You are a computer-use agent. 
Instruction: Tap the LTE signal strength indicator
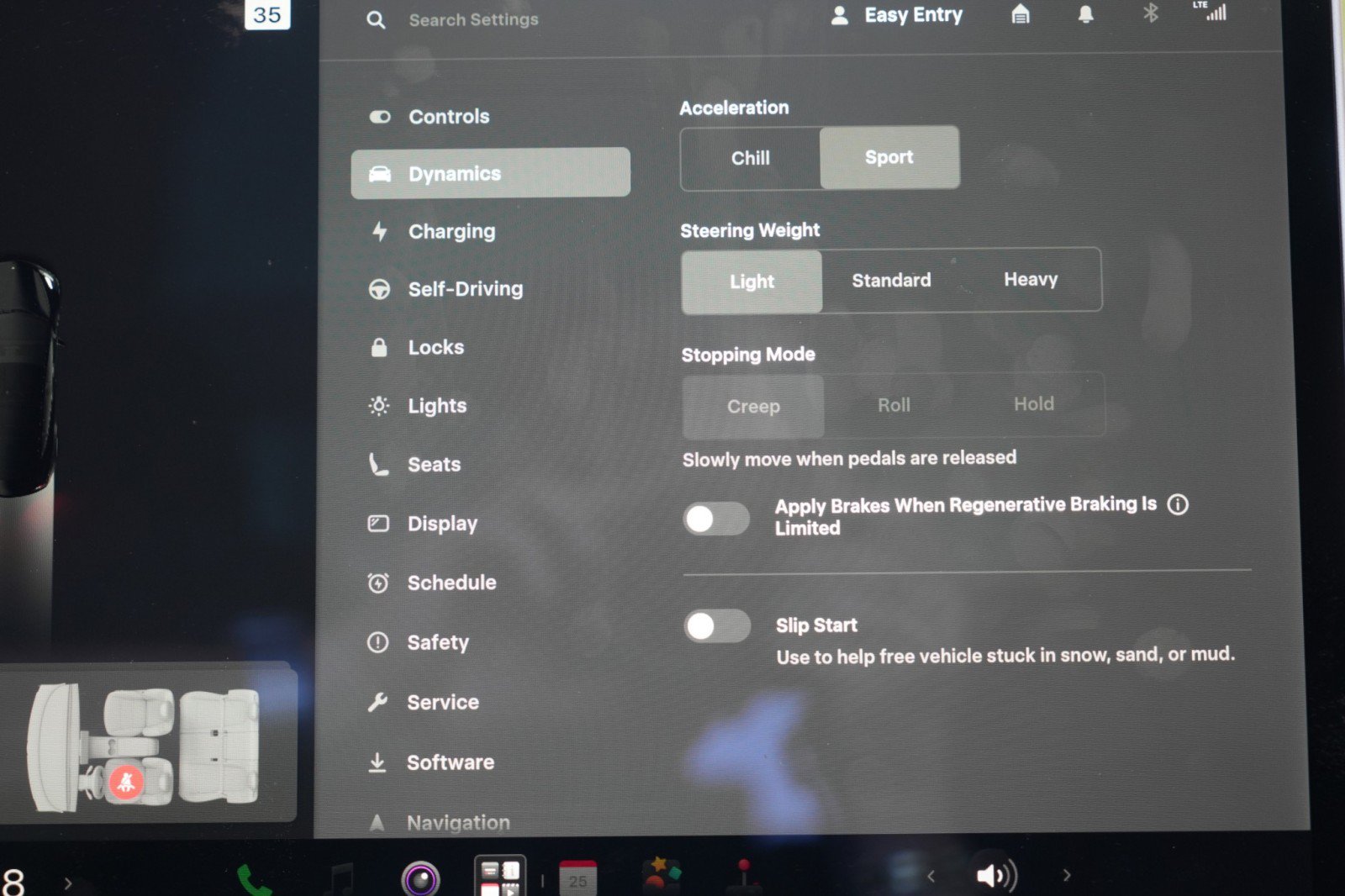[x=1210, y=11]
